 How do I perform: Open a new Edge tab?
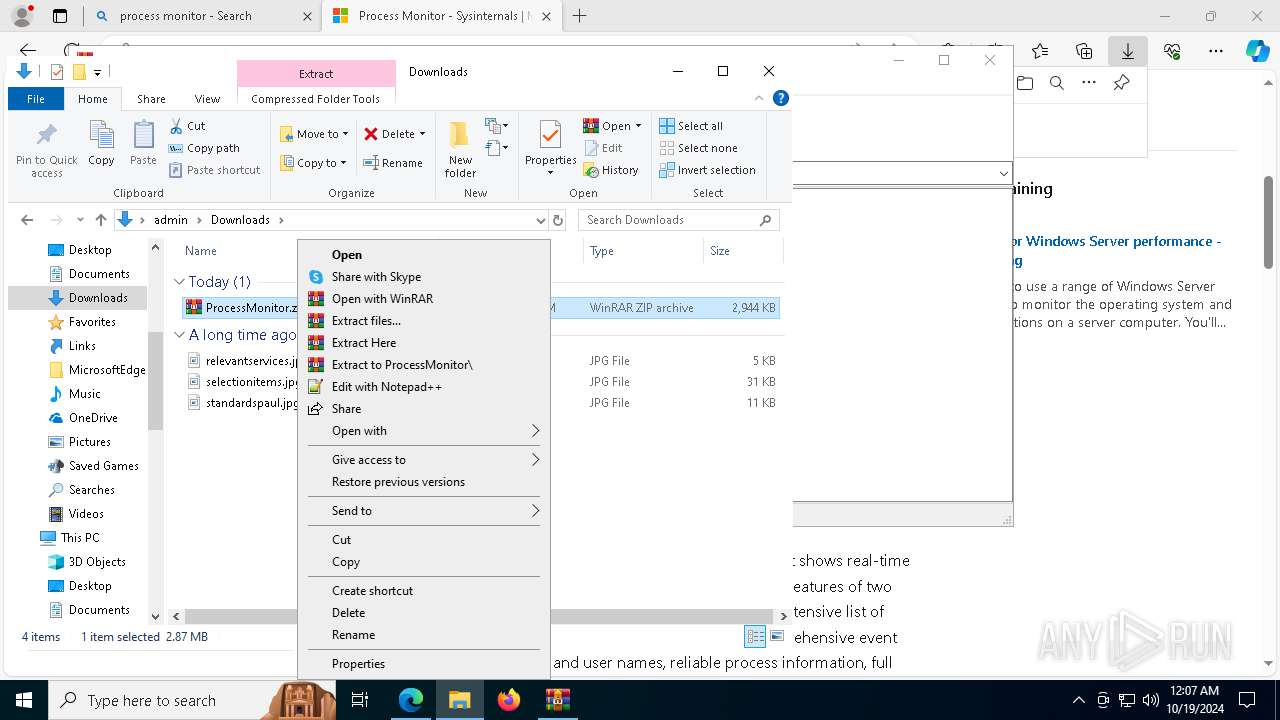[579, 16]
